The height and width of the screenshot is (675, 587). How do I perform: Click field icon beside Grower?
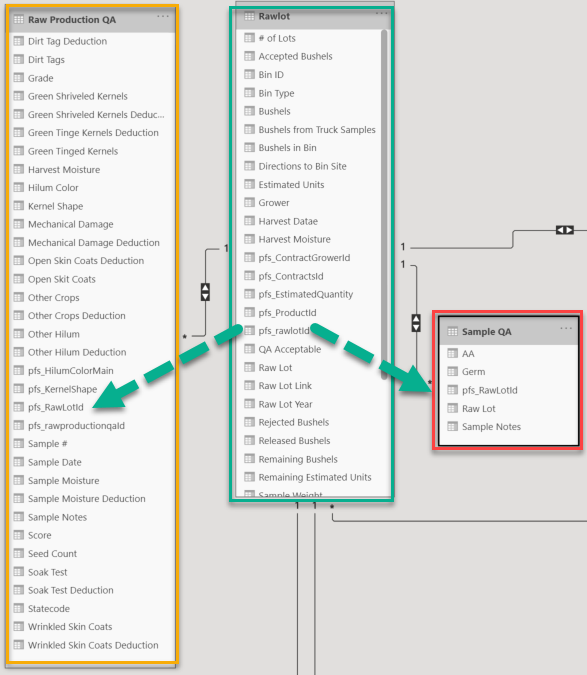coord(249,202)
